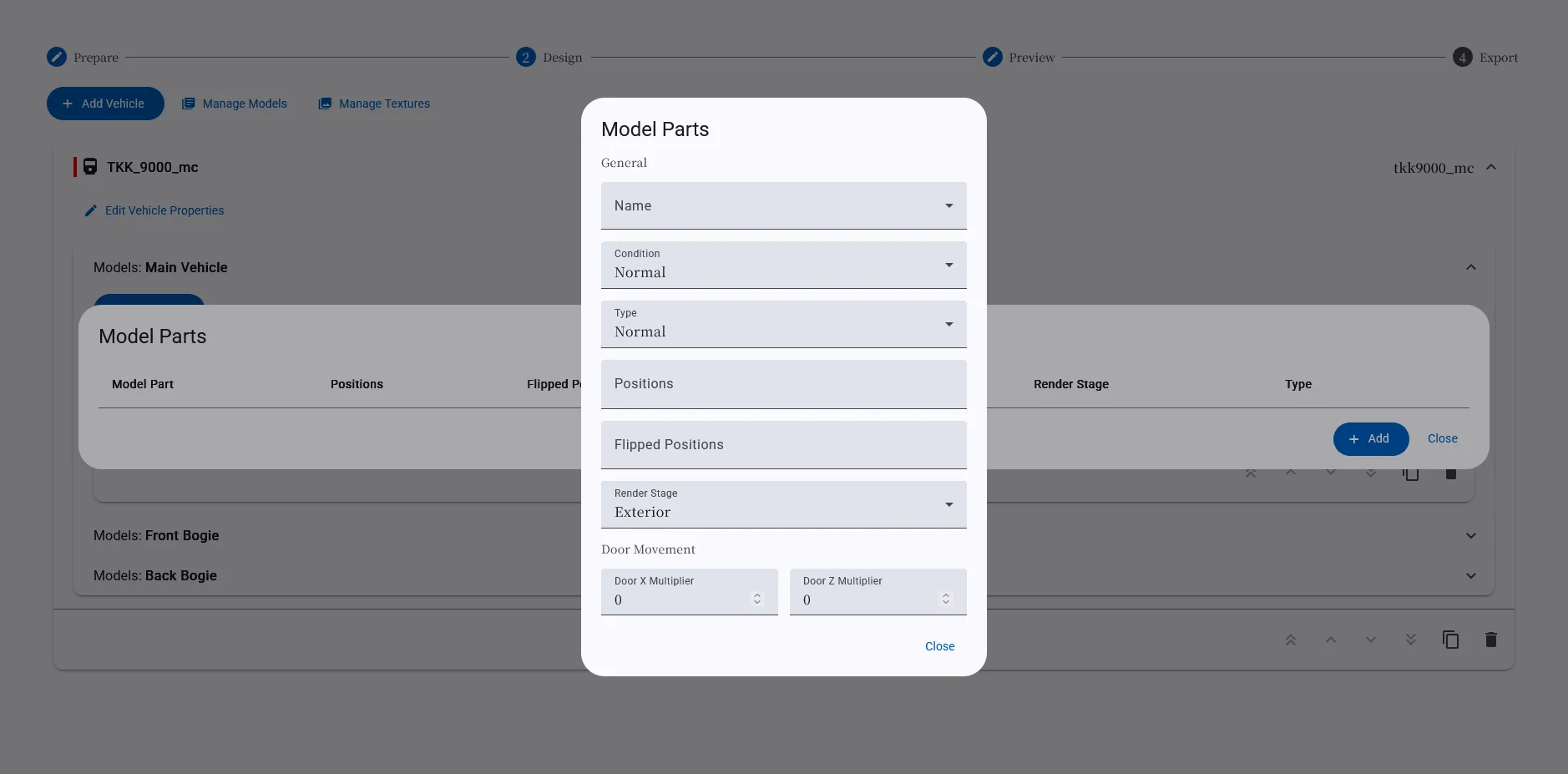Move vehicle to bottom double-chevron icon
The width and height of the screenshot is (1568, 774).
[x=1410, y=640]
